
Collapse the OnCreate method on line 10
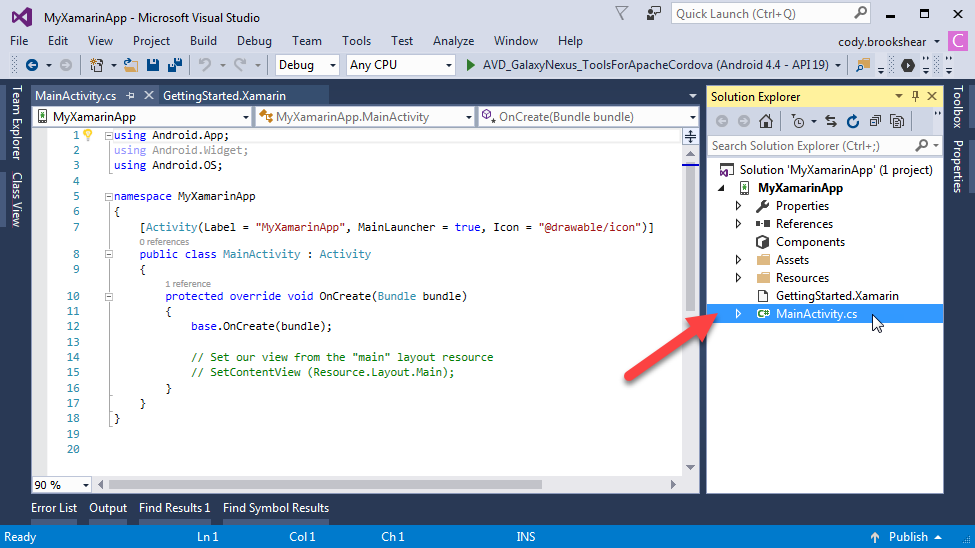pyautogui.click(x=108, y=297)
